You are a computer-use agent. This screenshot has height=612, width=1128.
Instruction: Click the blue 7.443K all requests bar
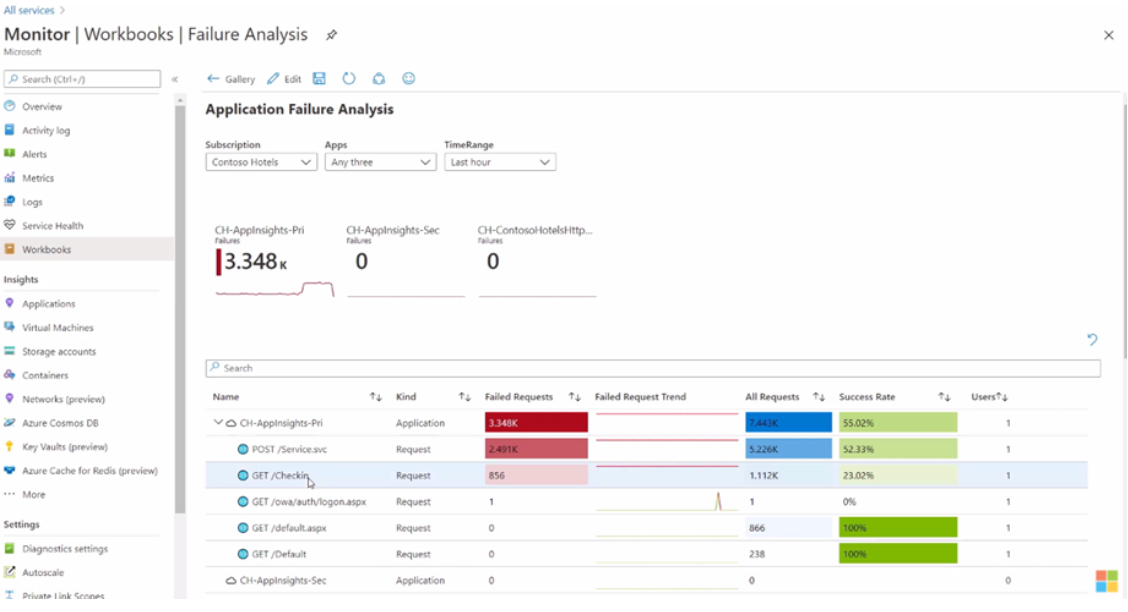click(x=788, y=423)
